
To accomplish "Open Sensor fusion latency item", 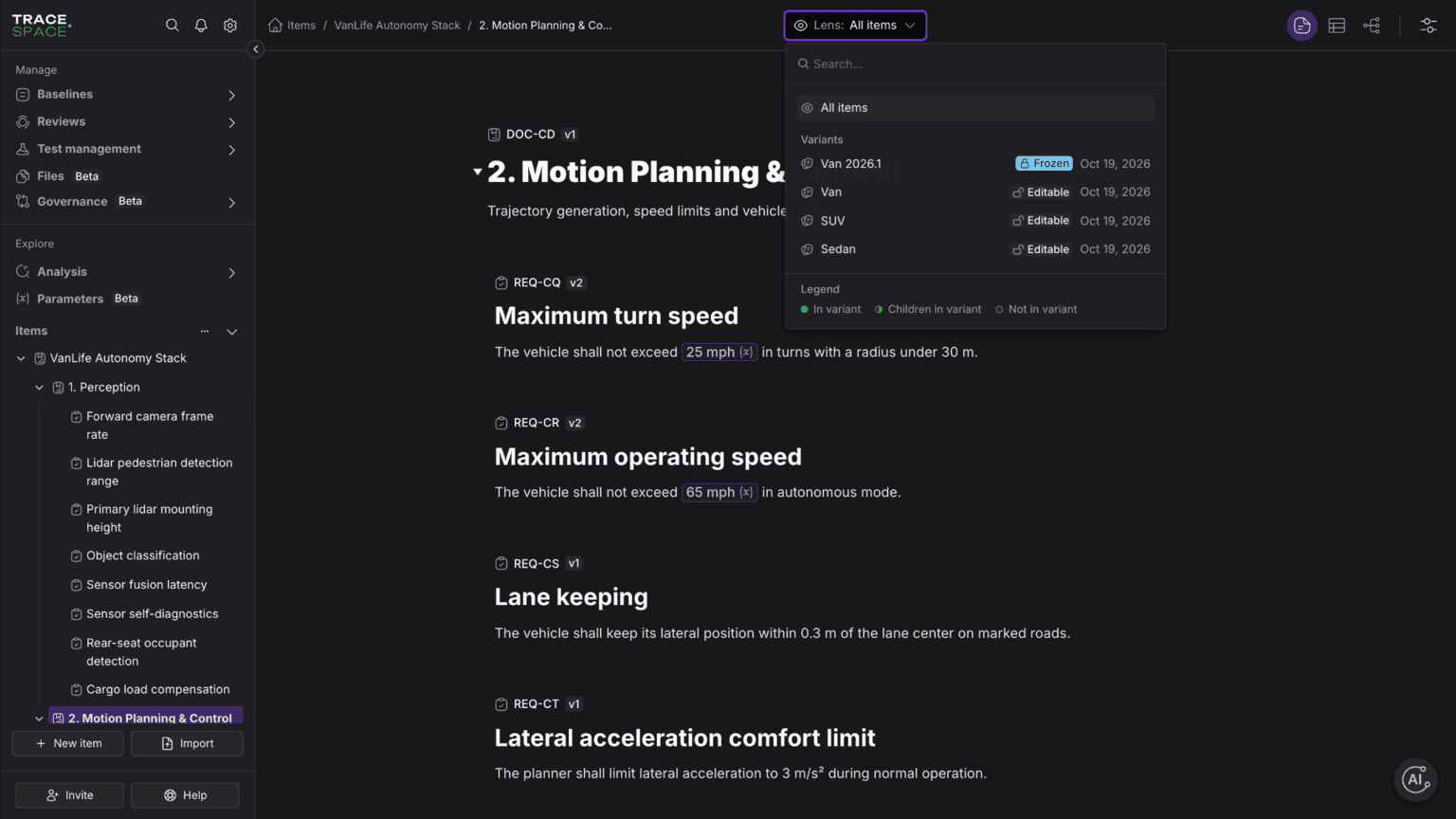I will click(147, 585).
